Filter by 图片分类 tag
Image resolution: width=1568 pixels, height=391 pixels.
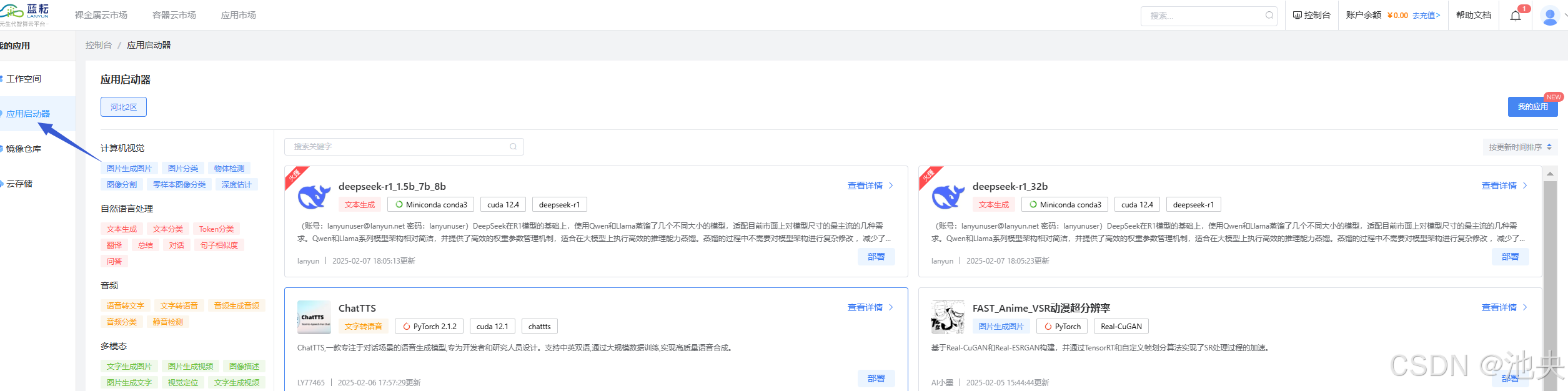(x=183, y=169)
